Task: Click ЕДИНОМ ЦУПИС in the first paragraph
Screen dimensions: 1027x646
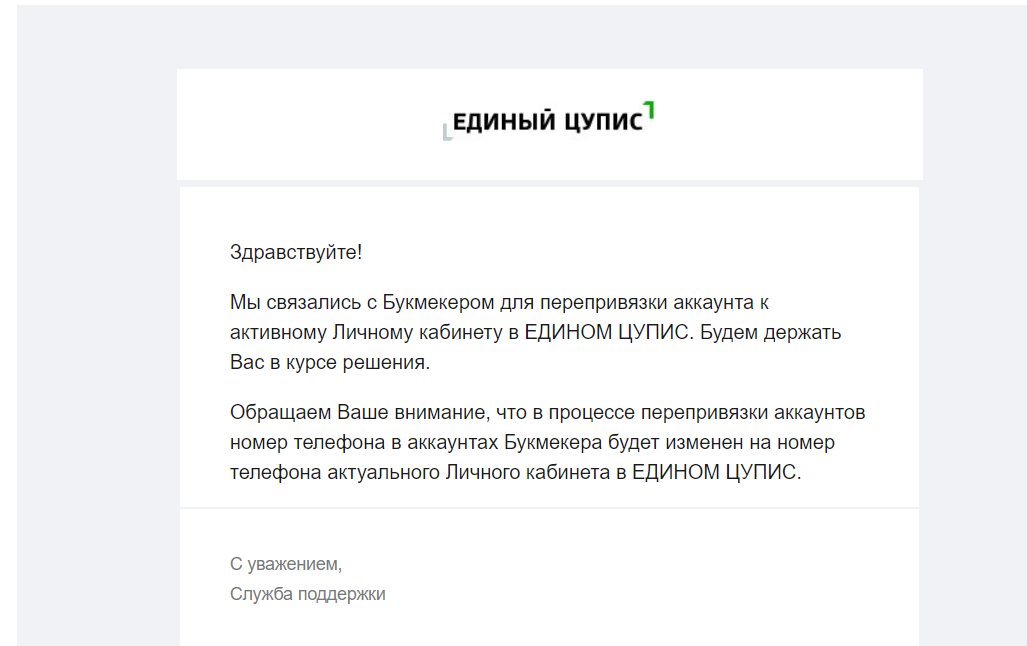Action: tap(608, 332)
